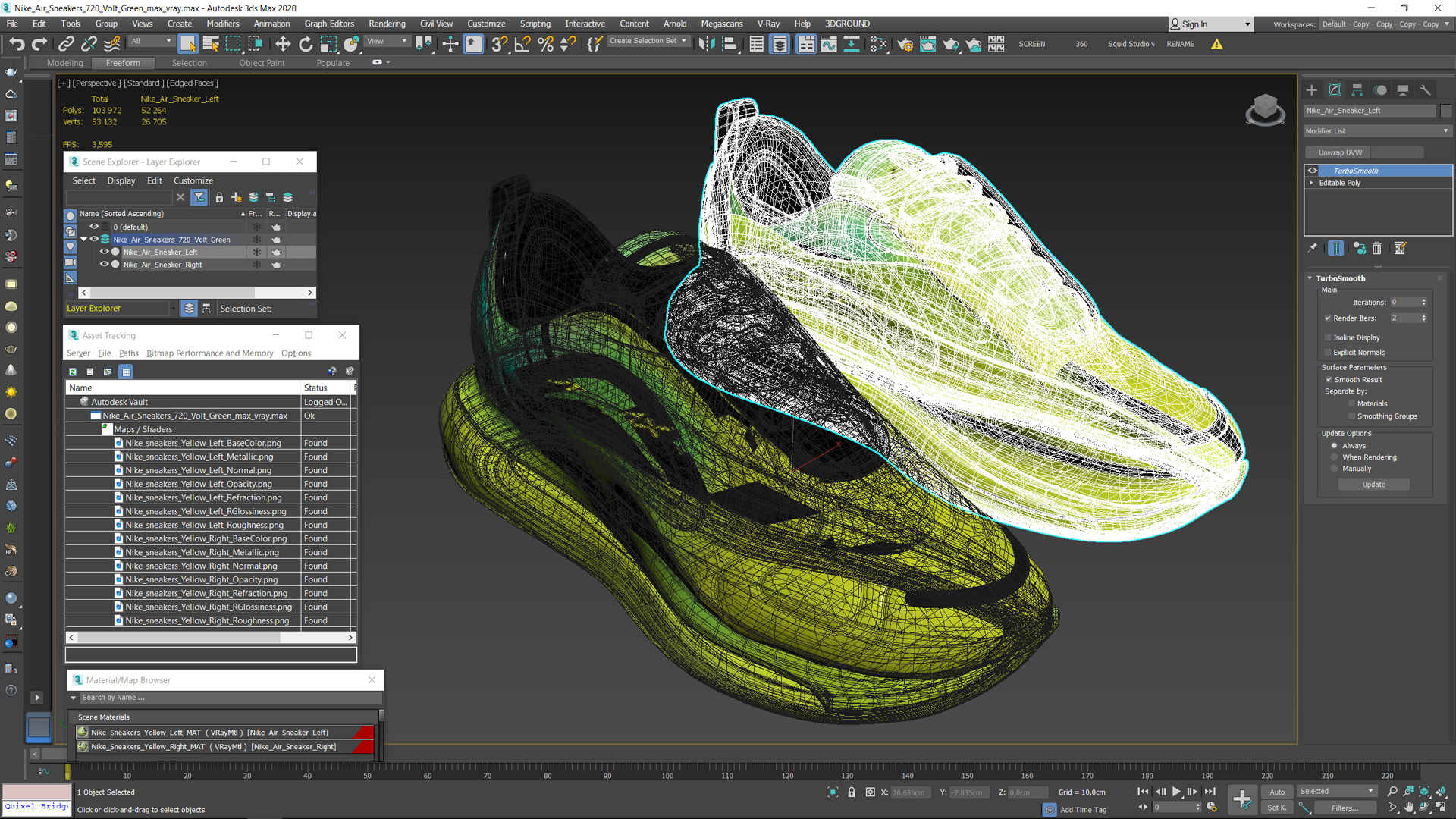Open the Render Setup teapot icon
The image size is (1456, 819).
(905, 44)
